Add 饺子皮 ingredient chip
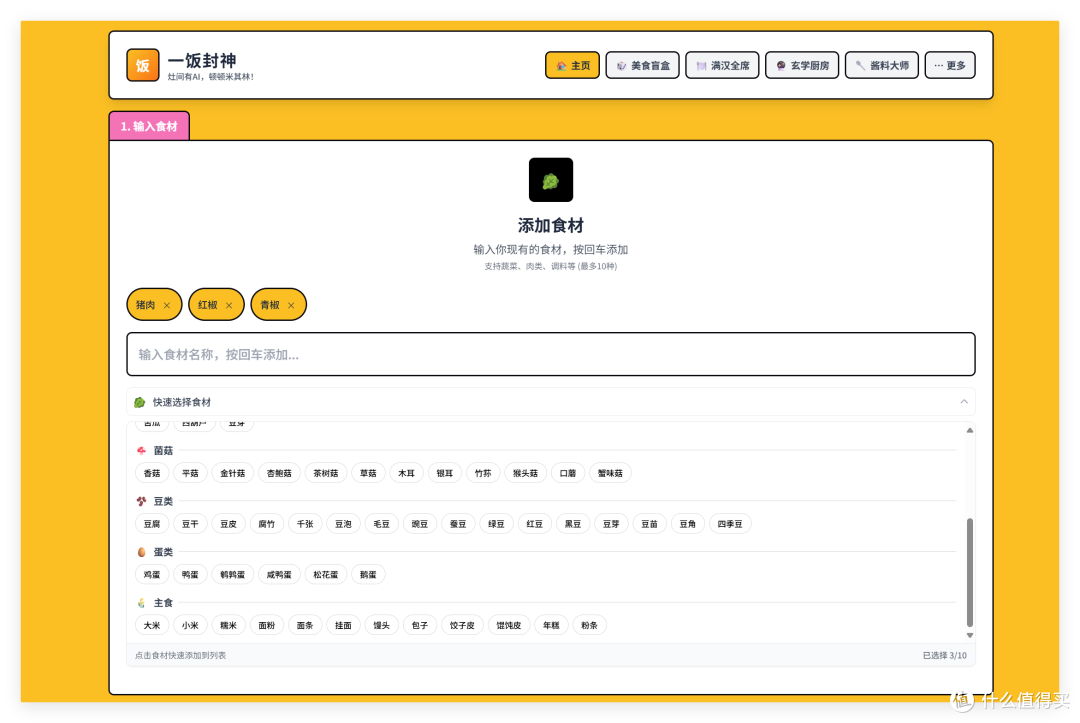1080x723 pixels. (462, 625)
